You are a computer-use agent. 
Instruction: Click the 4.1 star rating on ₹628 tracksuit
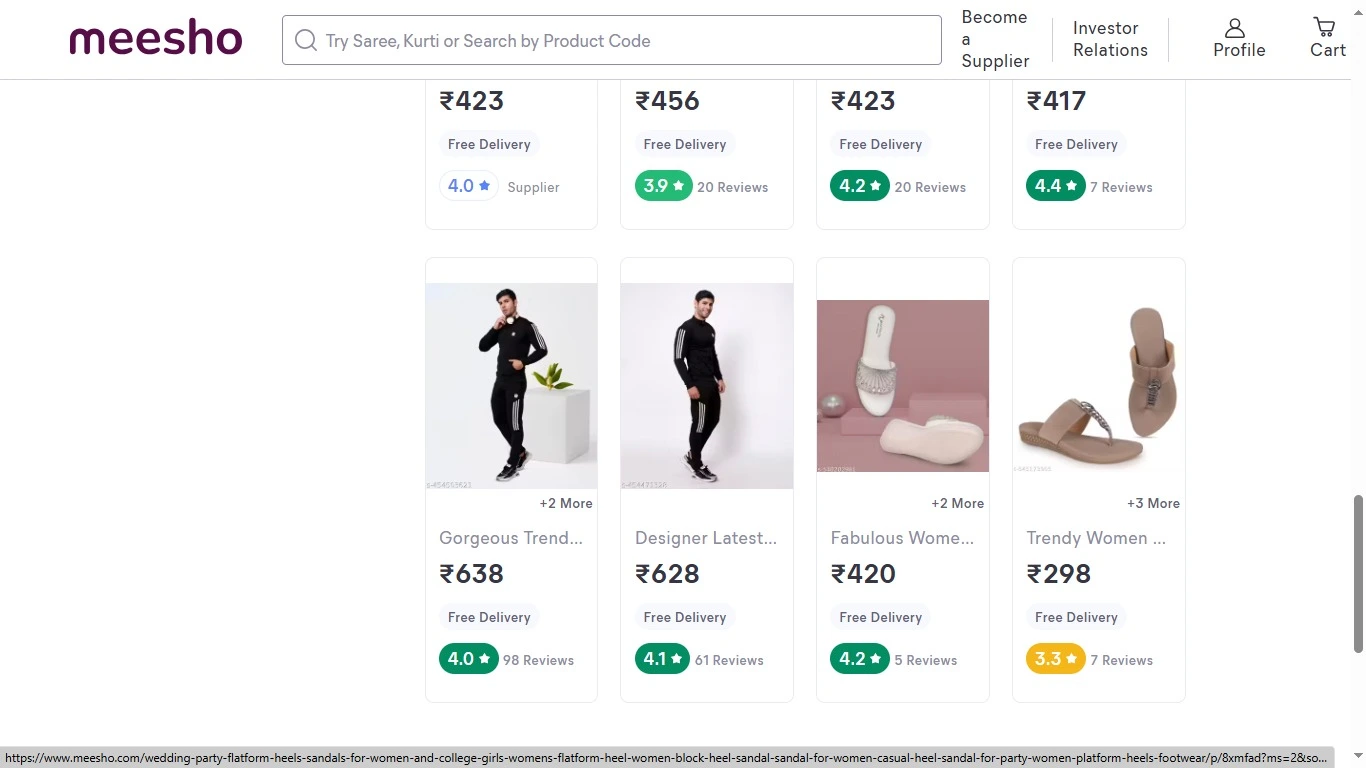(x=663, y=659)
